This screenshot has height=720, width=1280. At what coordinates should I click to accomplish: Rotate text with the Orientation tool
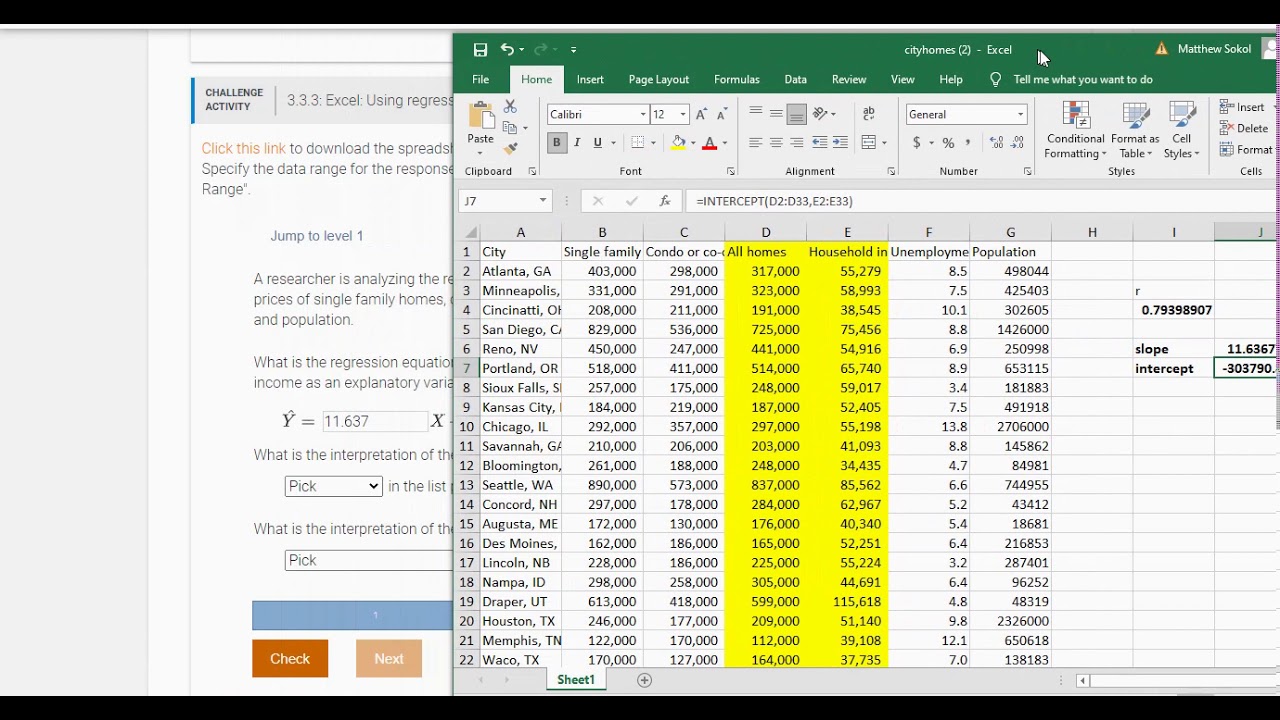tap(820, 114)
